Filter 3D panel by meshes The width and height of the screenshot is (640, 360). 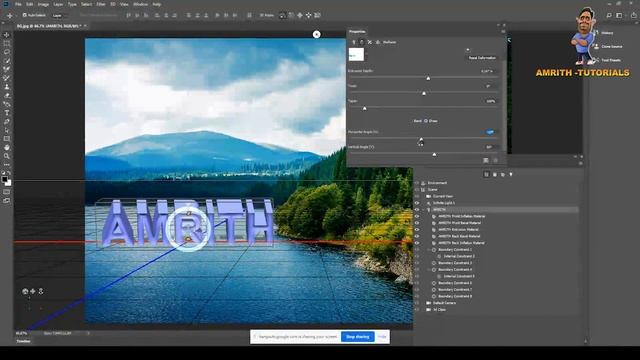pos(495,175)
